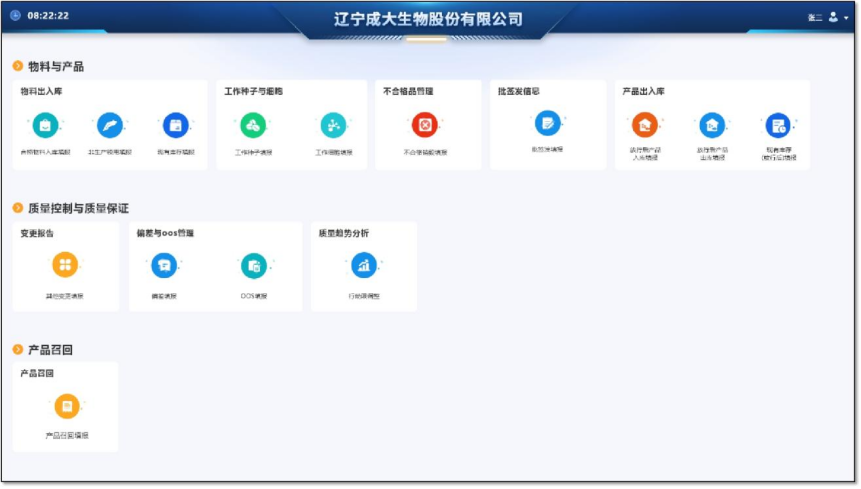Click the 变更报告 card title
Image resolution: width=861 pixels, height=489 pixels.
pos(37,233)
